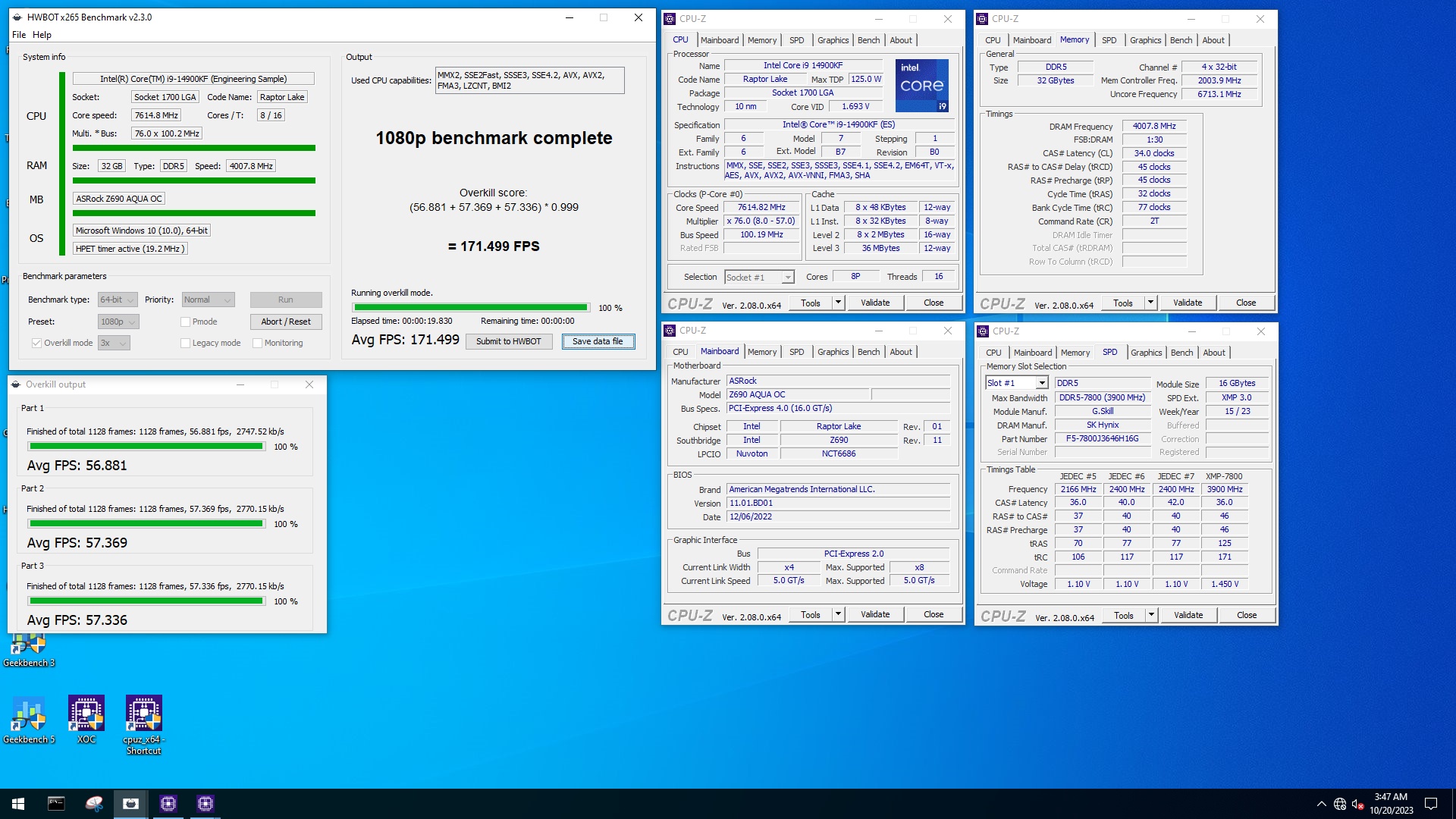Open the Windows Start menu
The image size is (1456, 819).
click(18, 804)
